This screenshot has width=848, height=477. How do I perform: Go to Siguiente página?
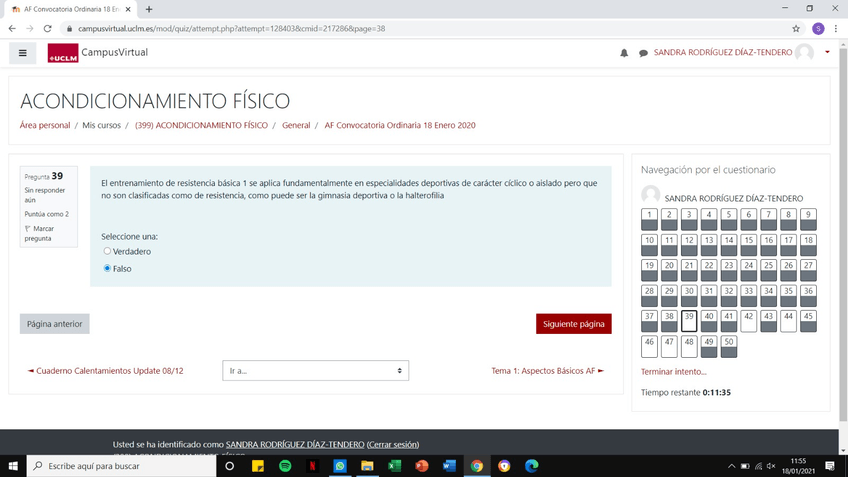pos(573,324)
